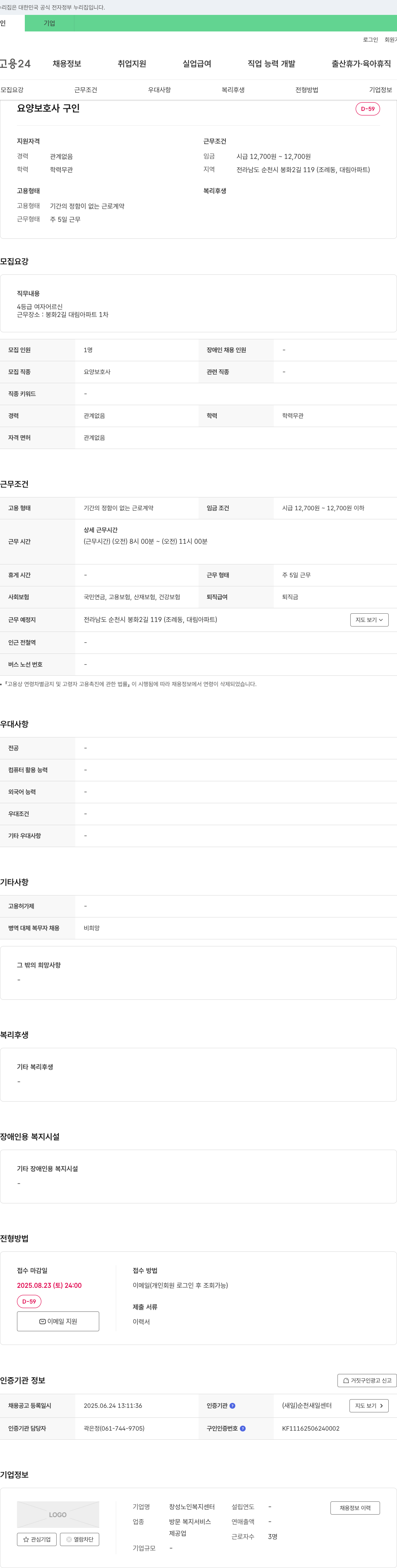Click the contact 곽은정(061-744-9705)
Screen dimensions: 397x1568
pyautogui.click(x=114, y=1428)
